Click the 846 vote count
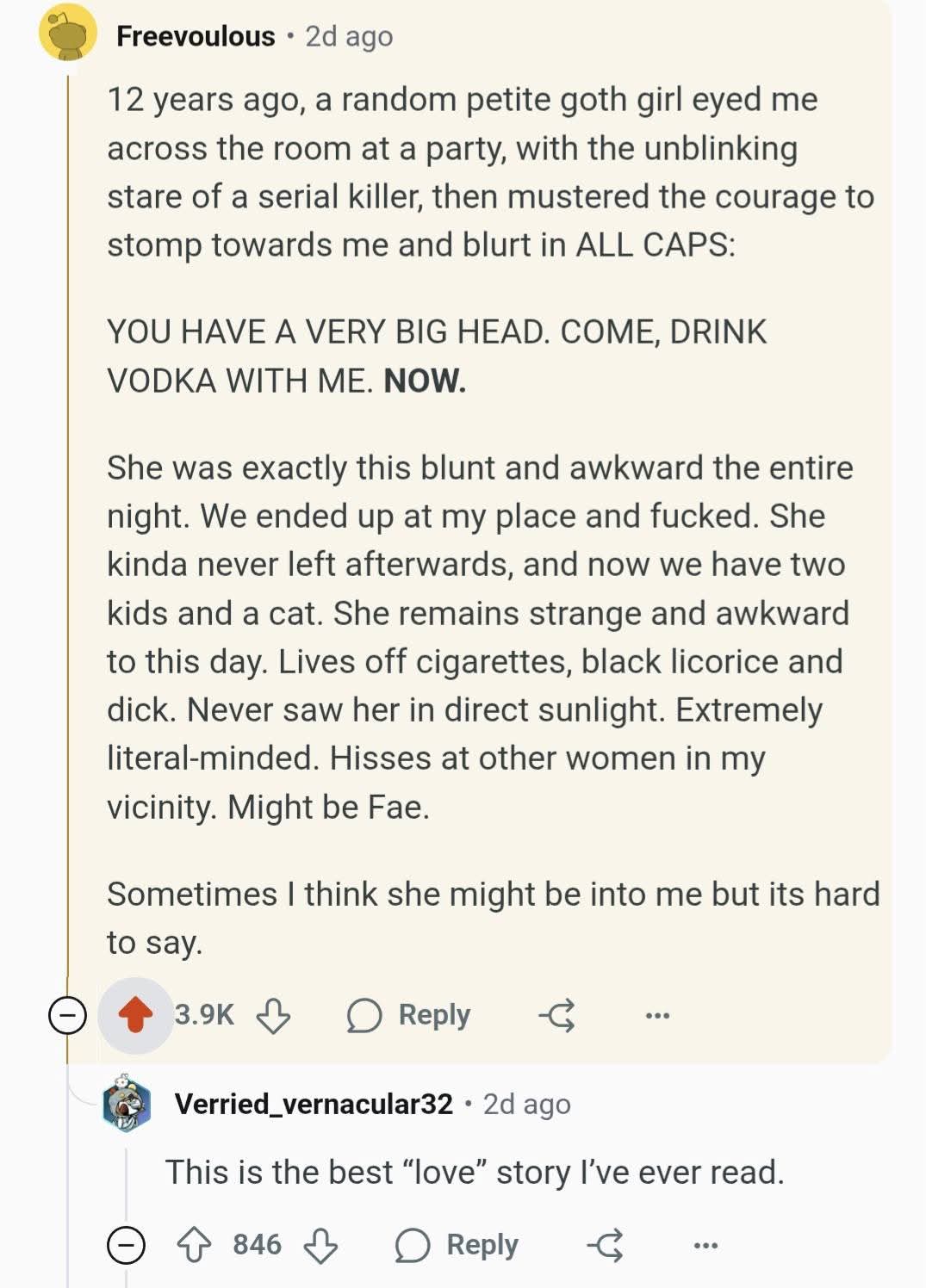This screenshot has height=1288, width=926. [x=257, y=1245]
